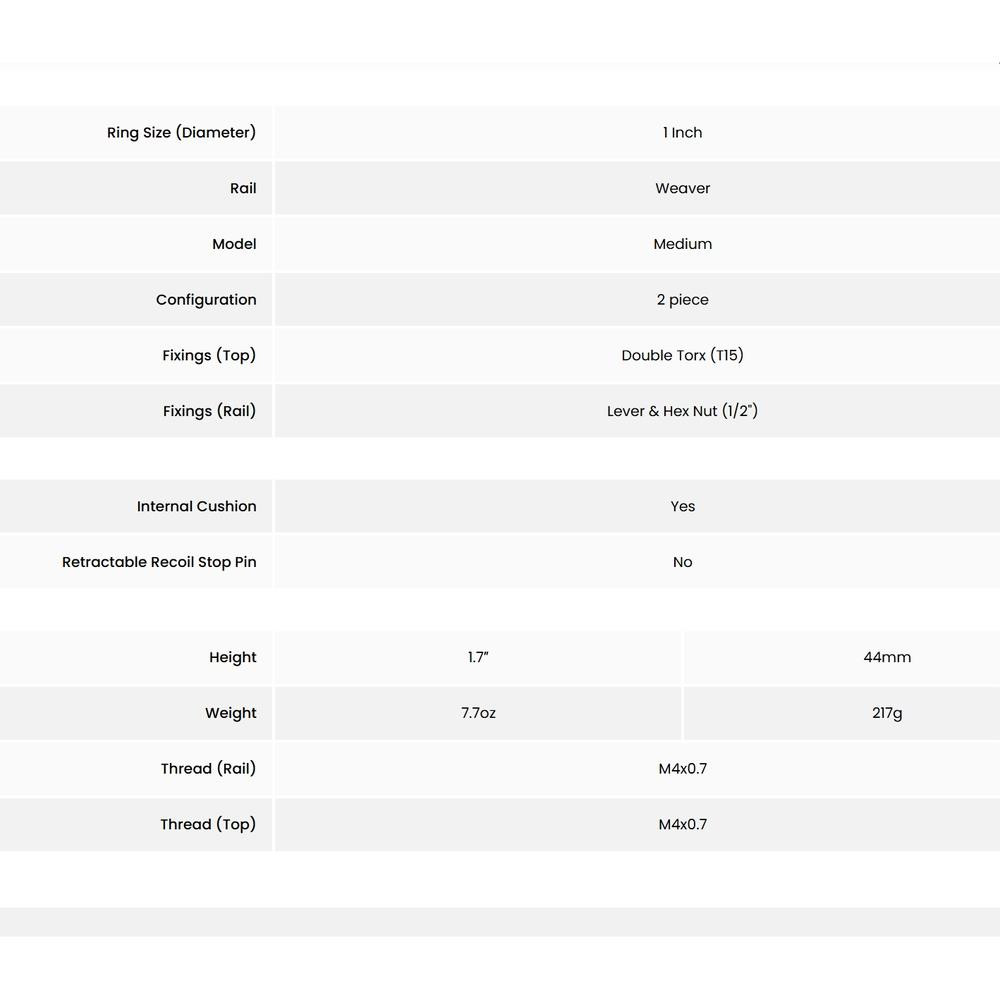Select the Double Torx (T15) value
Viewport: 1000px width, 1000px height.
pyautogui.click(x=682, y=356)
